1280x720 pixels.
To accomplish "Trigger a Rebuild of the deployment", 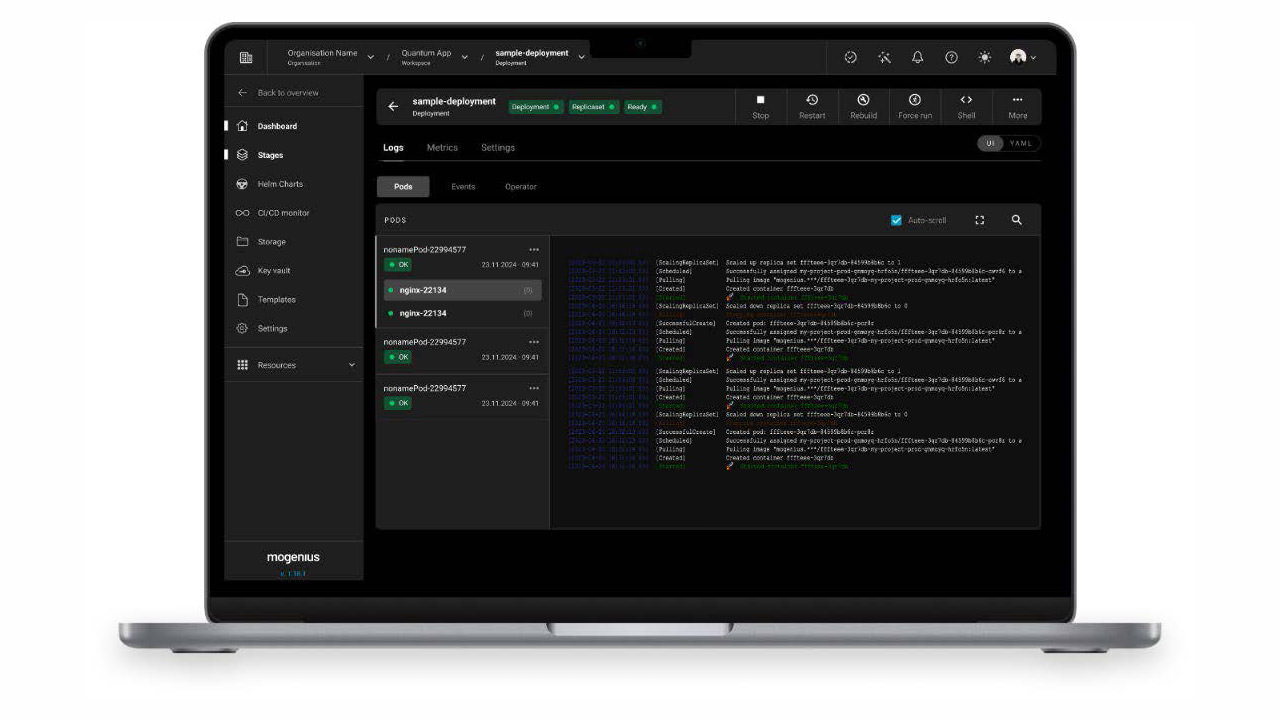I will pos(862,106).
